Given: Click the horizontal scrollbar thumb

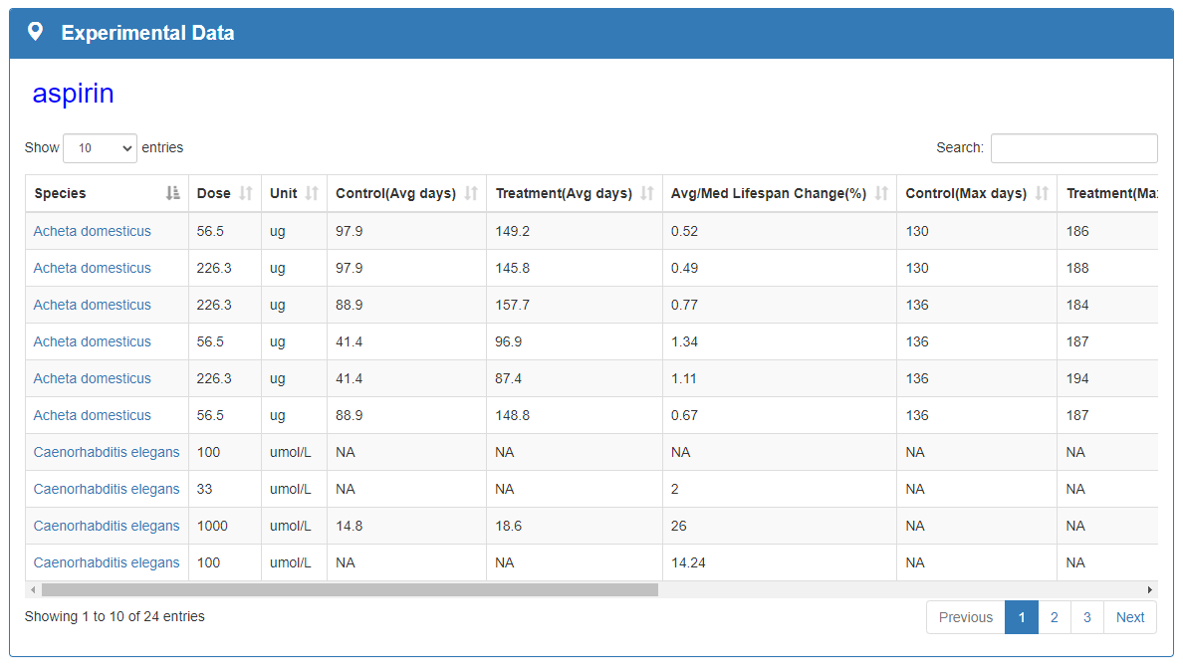Looking at the screenshot, I should click(x=350, y=590).
